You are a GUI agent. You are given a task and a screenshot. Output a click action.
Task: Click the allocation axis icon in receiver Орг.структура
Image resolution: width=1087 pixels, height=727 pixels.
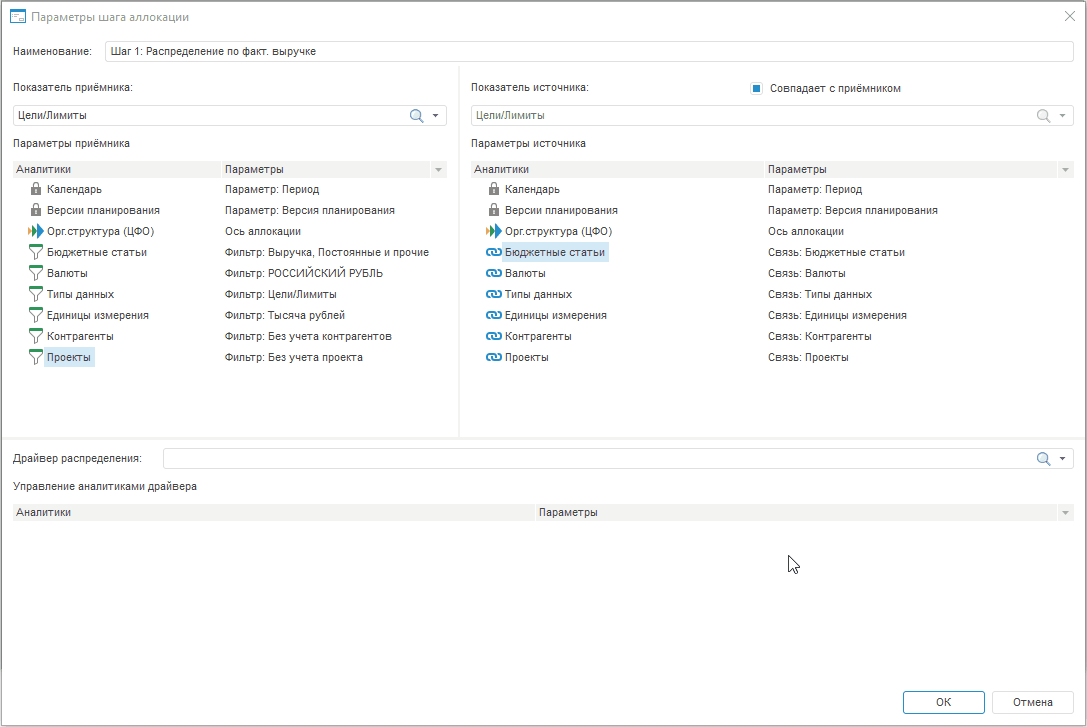pos(36,231)
